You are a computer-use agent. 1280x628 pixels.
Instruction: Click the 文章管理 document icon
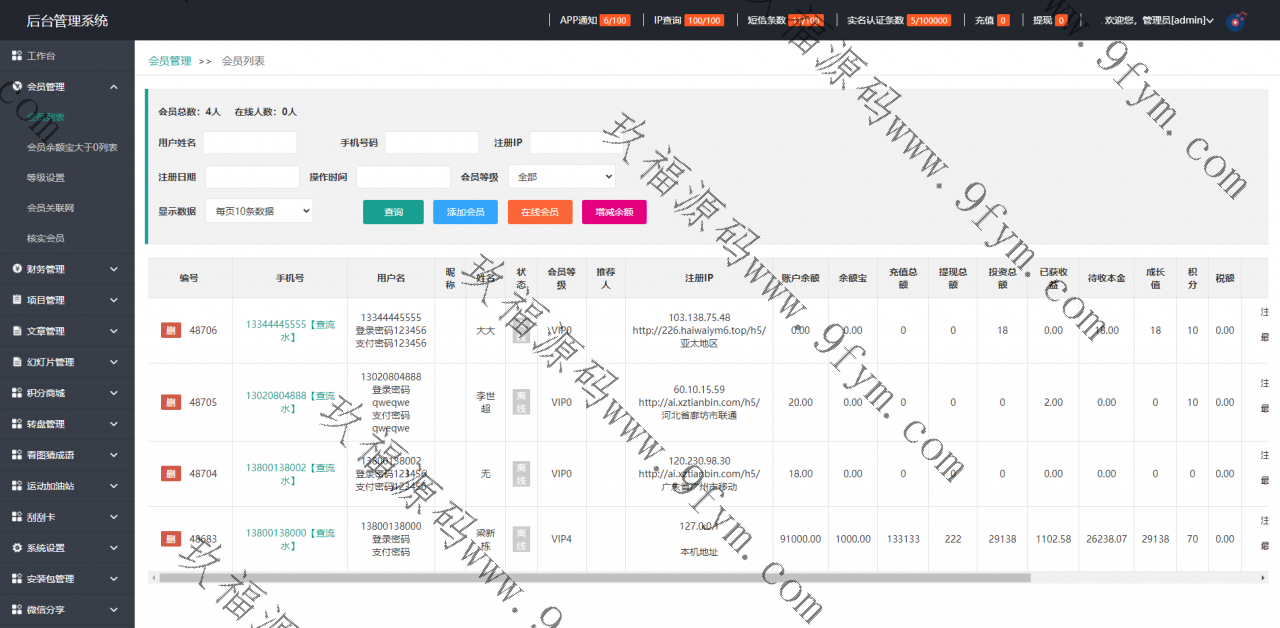(x=17, y=331)
